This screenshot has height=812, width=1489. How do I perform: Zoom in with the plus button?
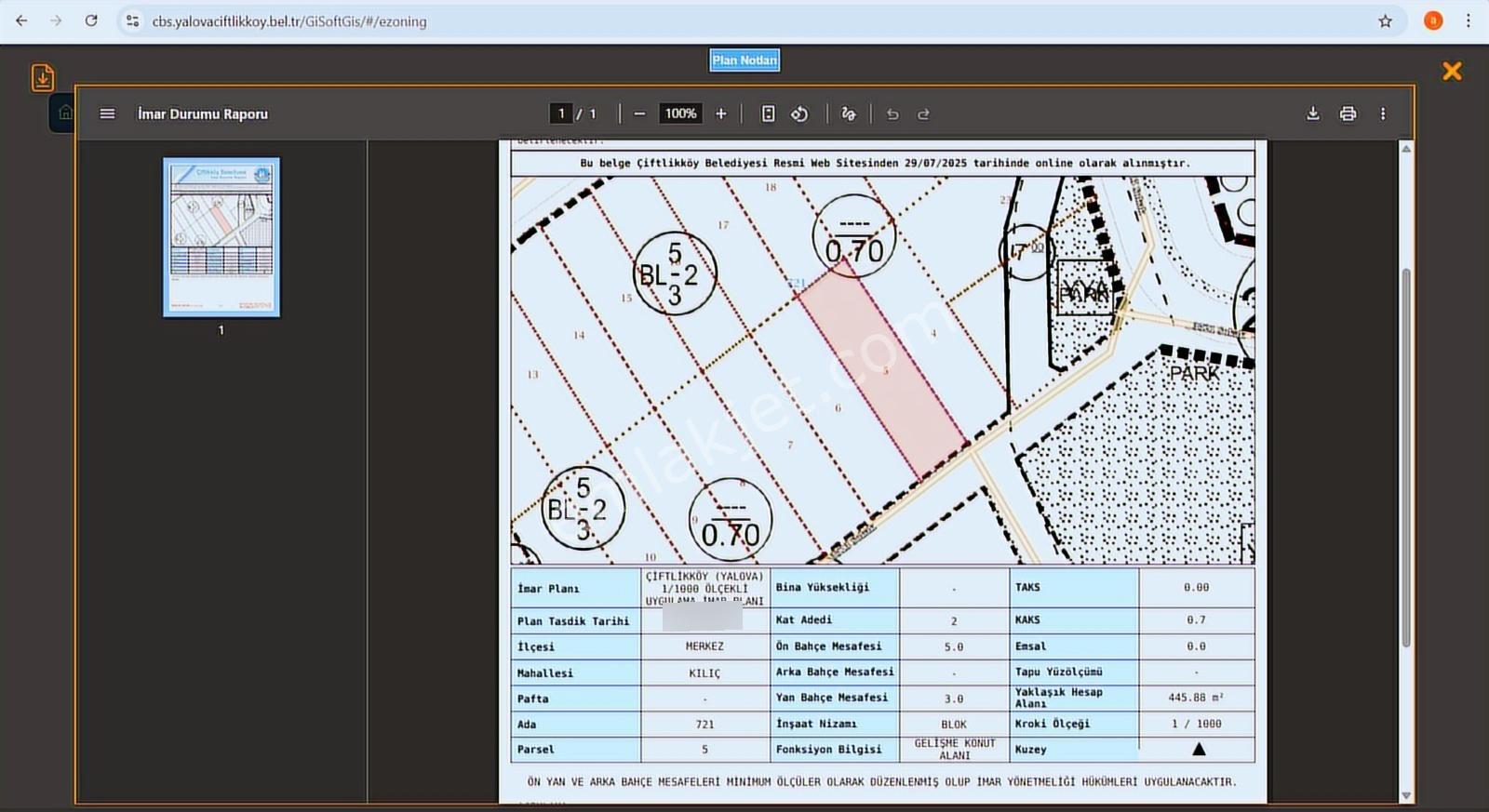[720, 113]
